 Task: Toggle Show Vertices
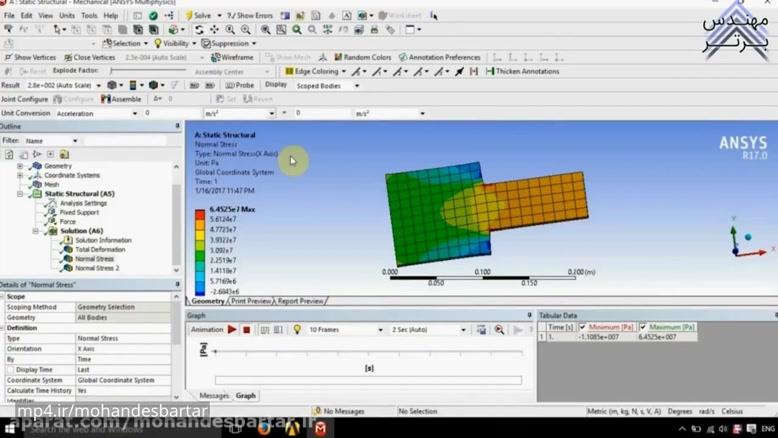coord(30,58)
